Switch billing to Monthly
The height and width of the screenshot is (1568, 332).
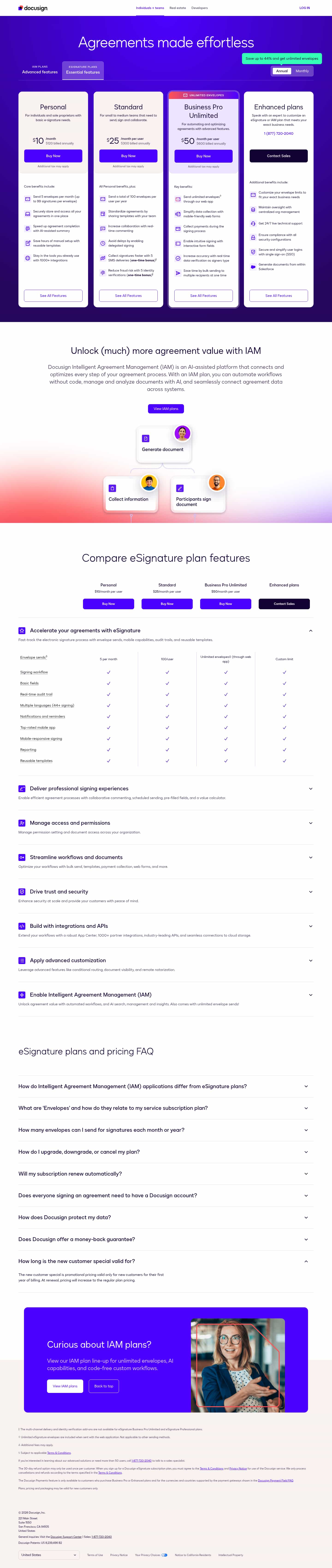pyautogui.click(x=302, y=71)
